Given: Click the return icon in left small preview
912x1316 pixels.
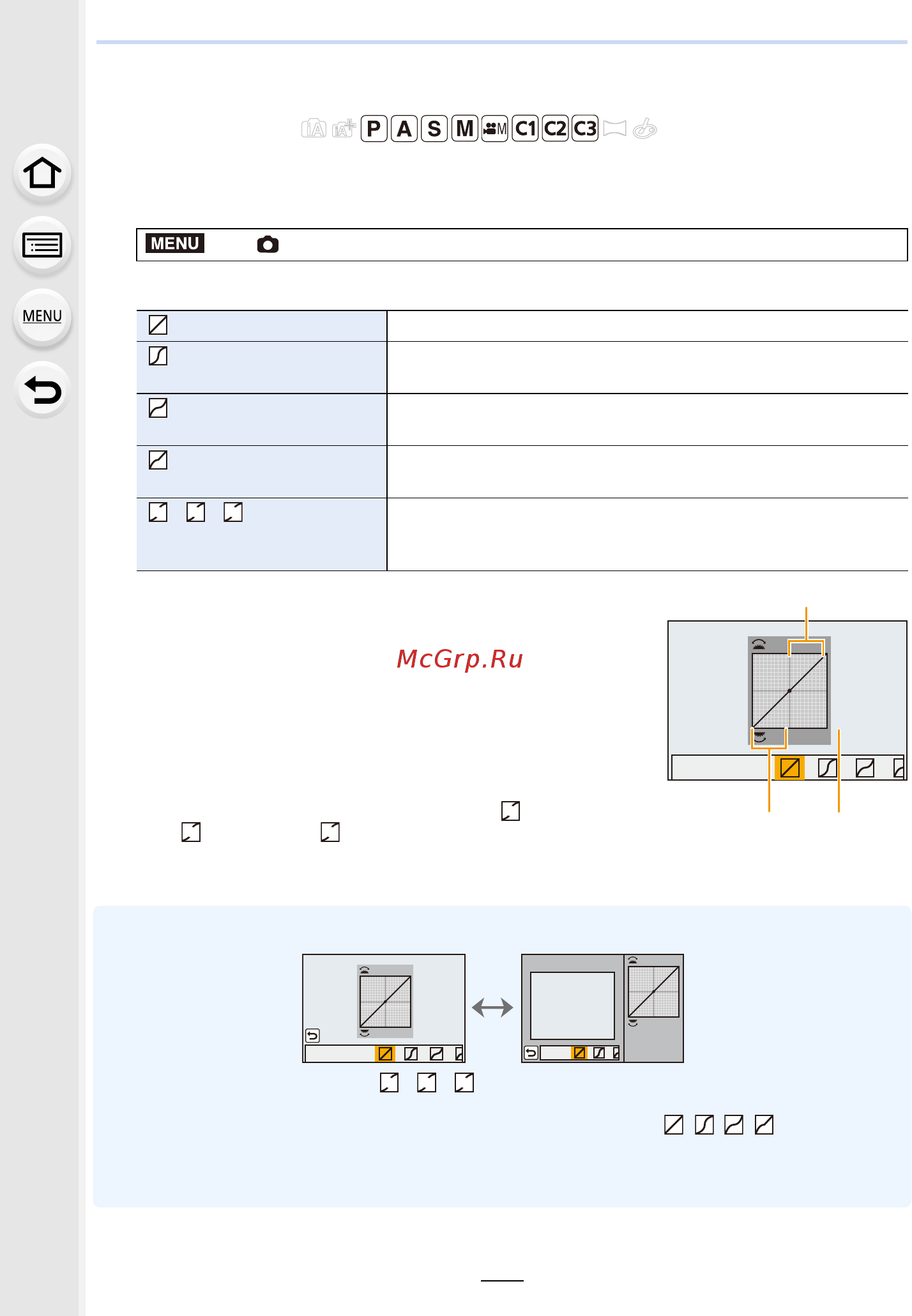Looking at the screenshot, I should point(312,1036).
